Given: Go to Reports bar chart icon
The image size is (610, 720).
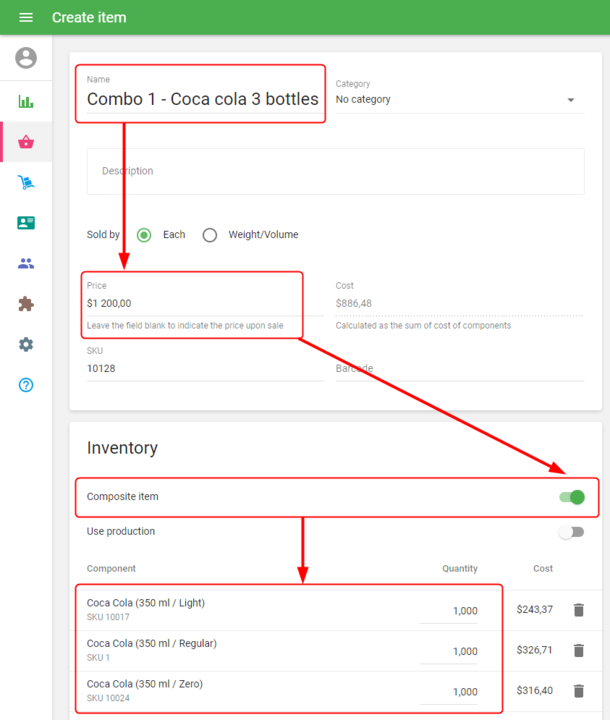Looking at the screenshot, I should click(x=26, y=101).
